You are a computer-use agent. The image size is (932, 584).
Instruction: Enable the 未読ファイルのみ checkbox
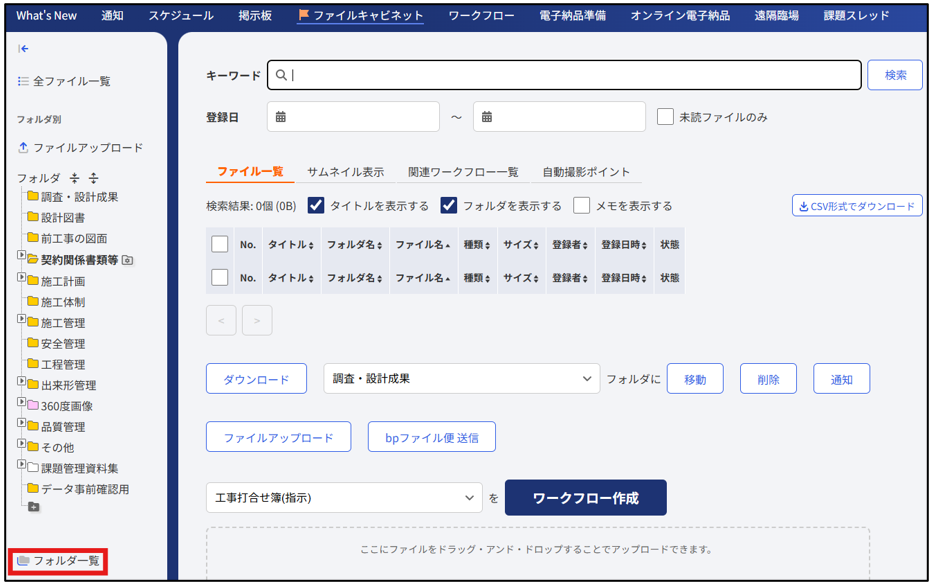pyautogui.click(x=665, y=117)
